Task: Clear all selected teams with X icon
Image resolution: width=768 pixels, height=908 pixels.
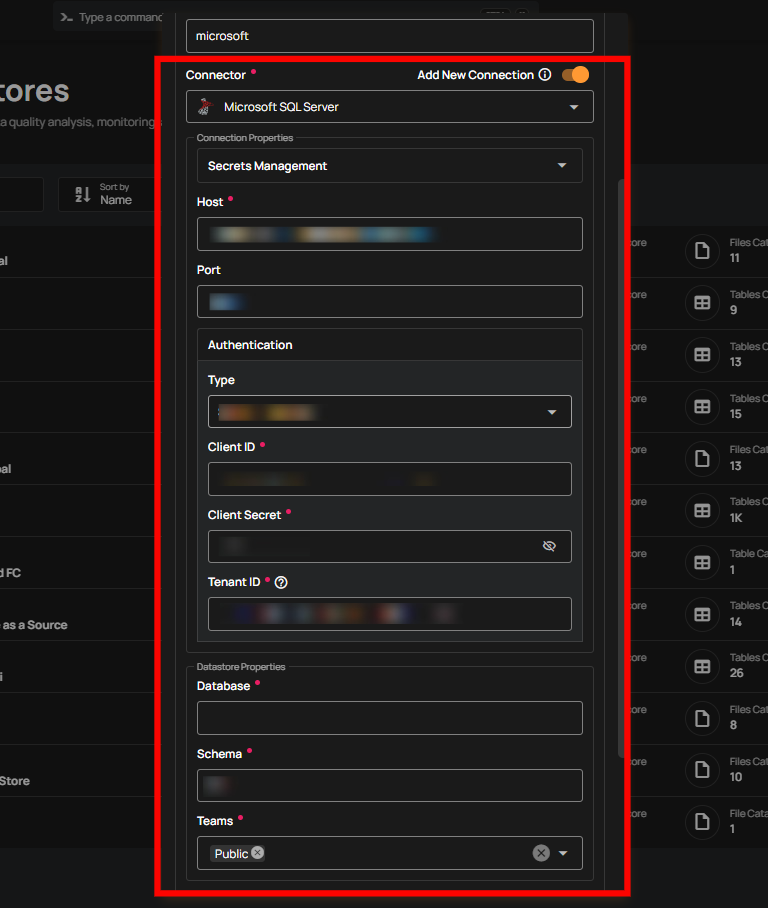Action: point(541,853)
